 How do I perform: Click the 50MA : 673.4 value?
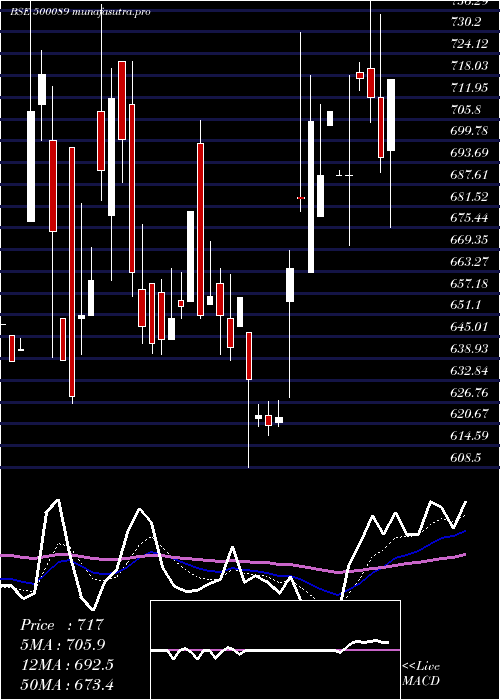click(x=67, y=684)
